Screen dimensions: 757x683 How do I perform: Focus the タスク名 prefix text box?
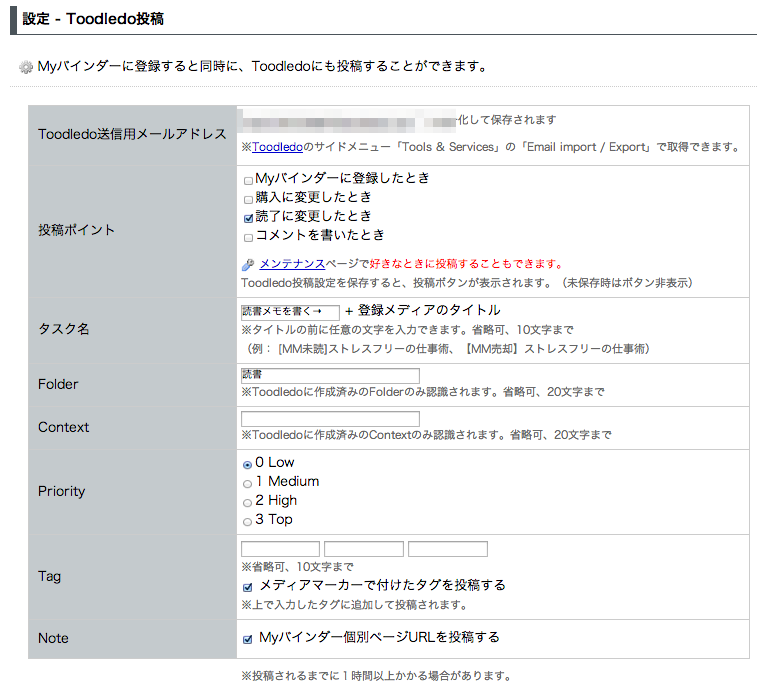pyautogui.click(x=290, y=312)
